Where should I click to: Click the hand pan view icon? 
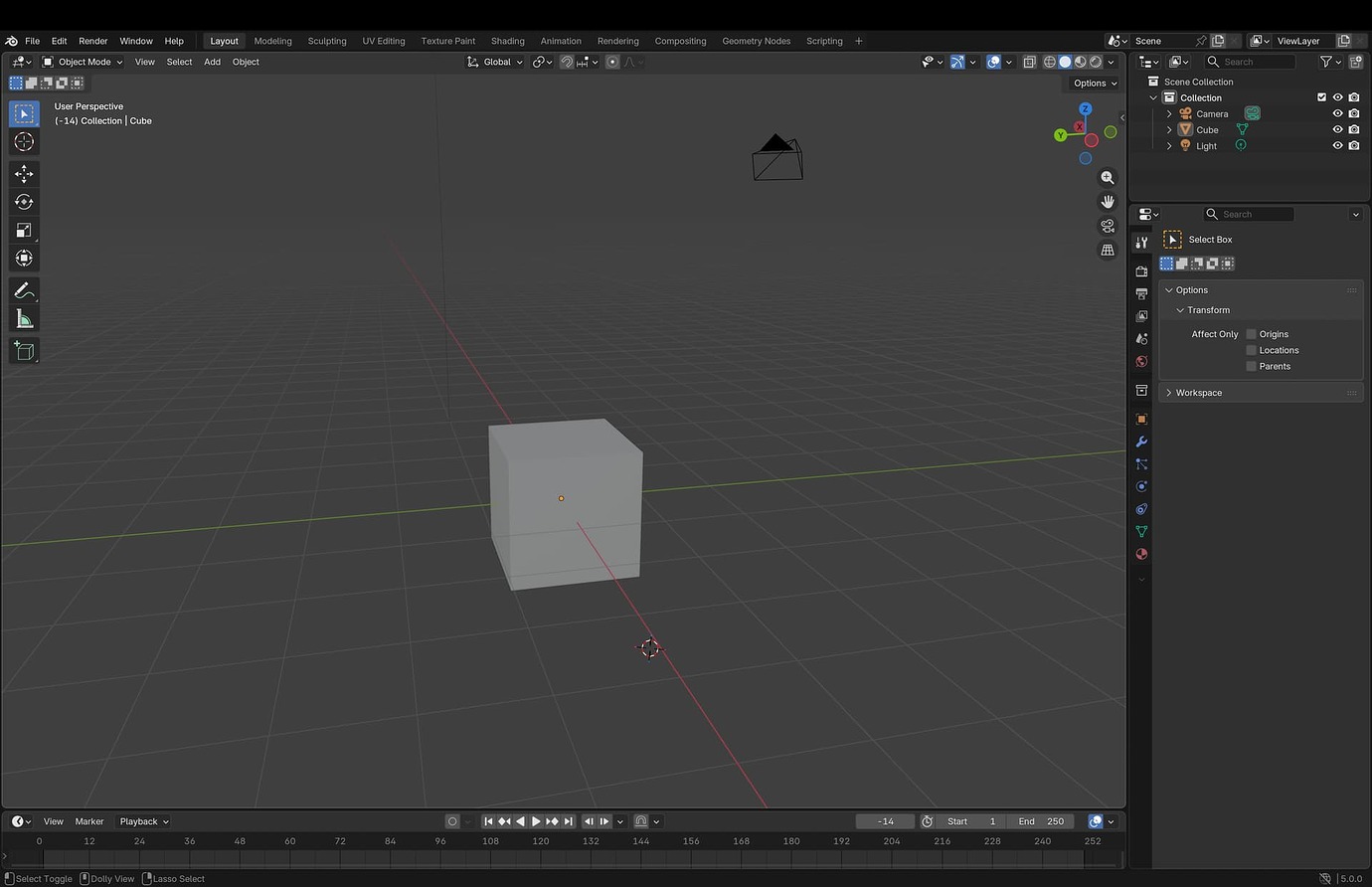point(1108,201)
